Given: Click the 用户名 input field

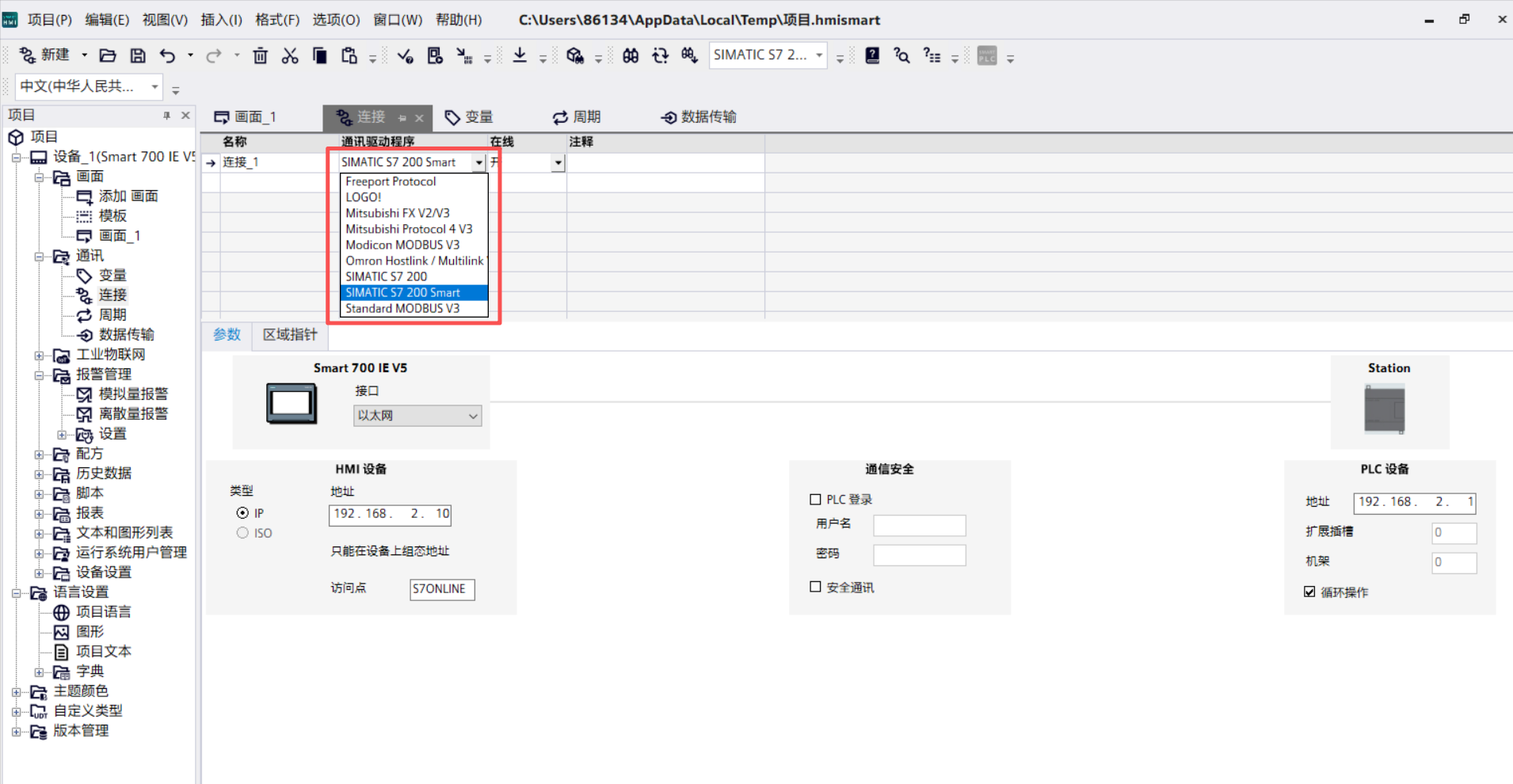Looking at the screenshot, I should click(x=919, y=525).
